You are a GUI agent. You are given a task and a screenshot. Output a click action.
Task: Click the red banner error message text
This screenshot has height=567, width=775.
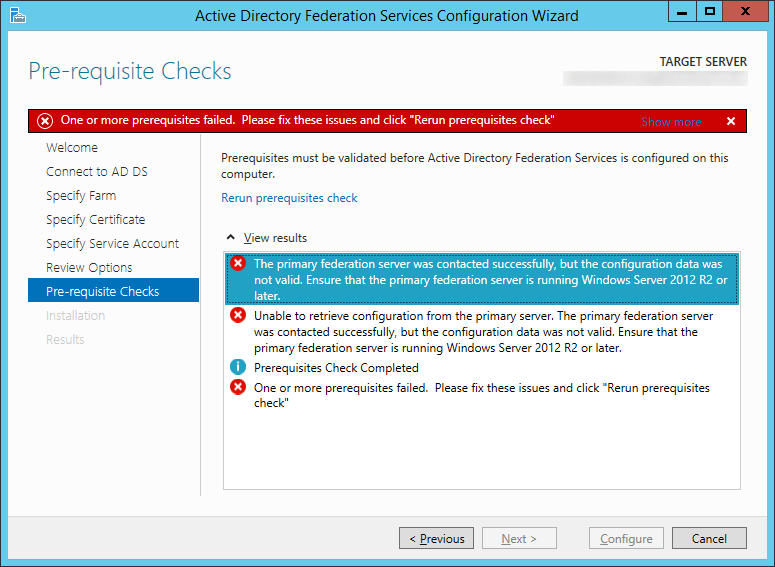click(x=307, y=120)
